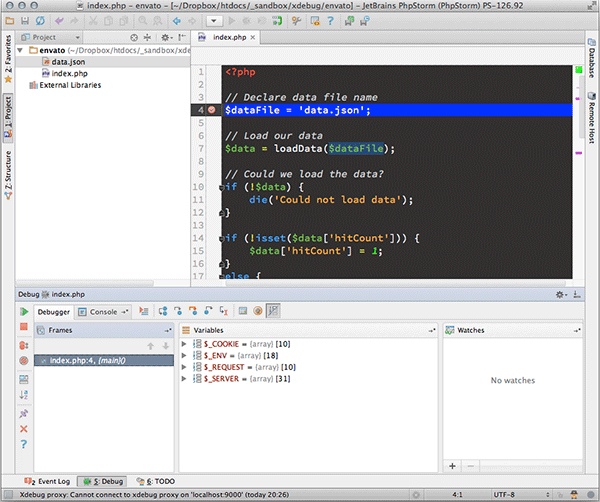
Task: Save all files with the floppy icon
Action: coord(25,21)
